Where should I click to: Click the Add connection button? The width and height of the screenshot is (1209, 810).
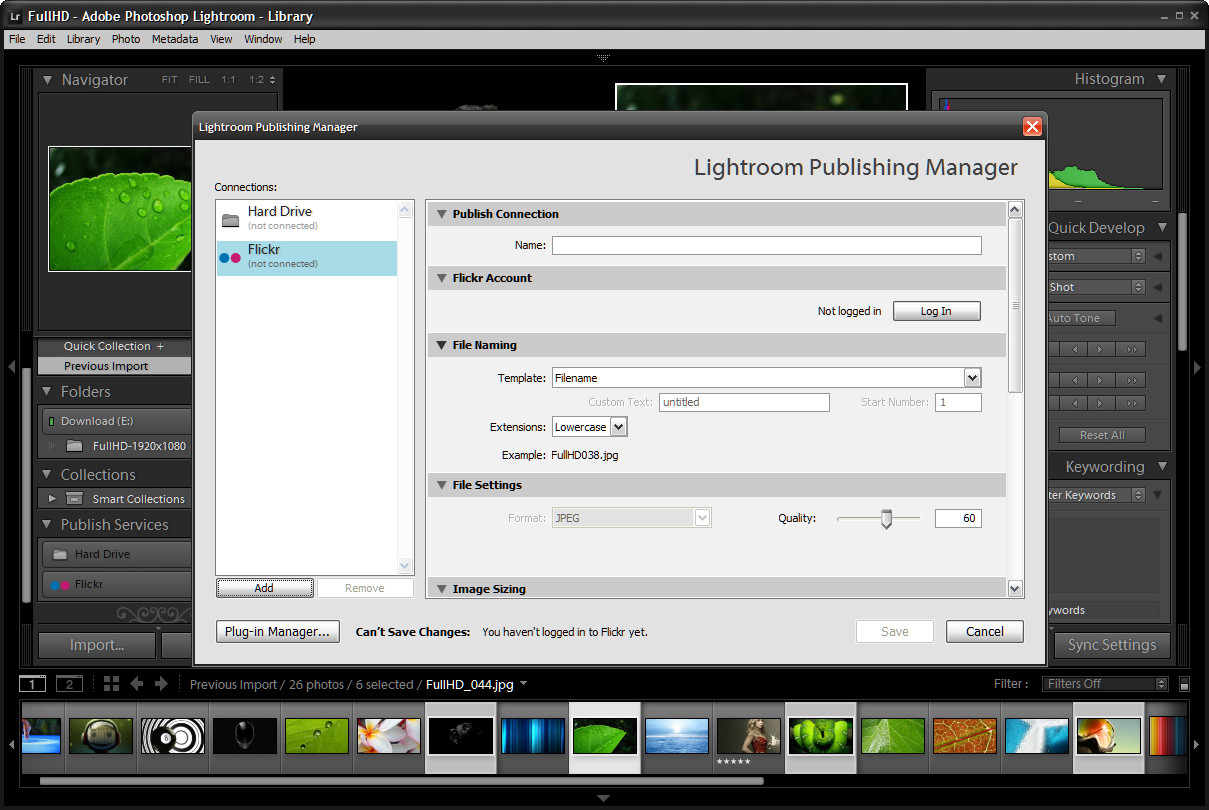tap(264, 588)
